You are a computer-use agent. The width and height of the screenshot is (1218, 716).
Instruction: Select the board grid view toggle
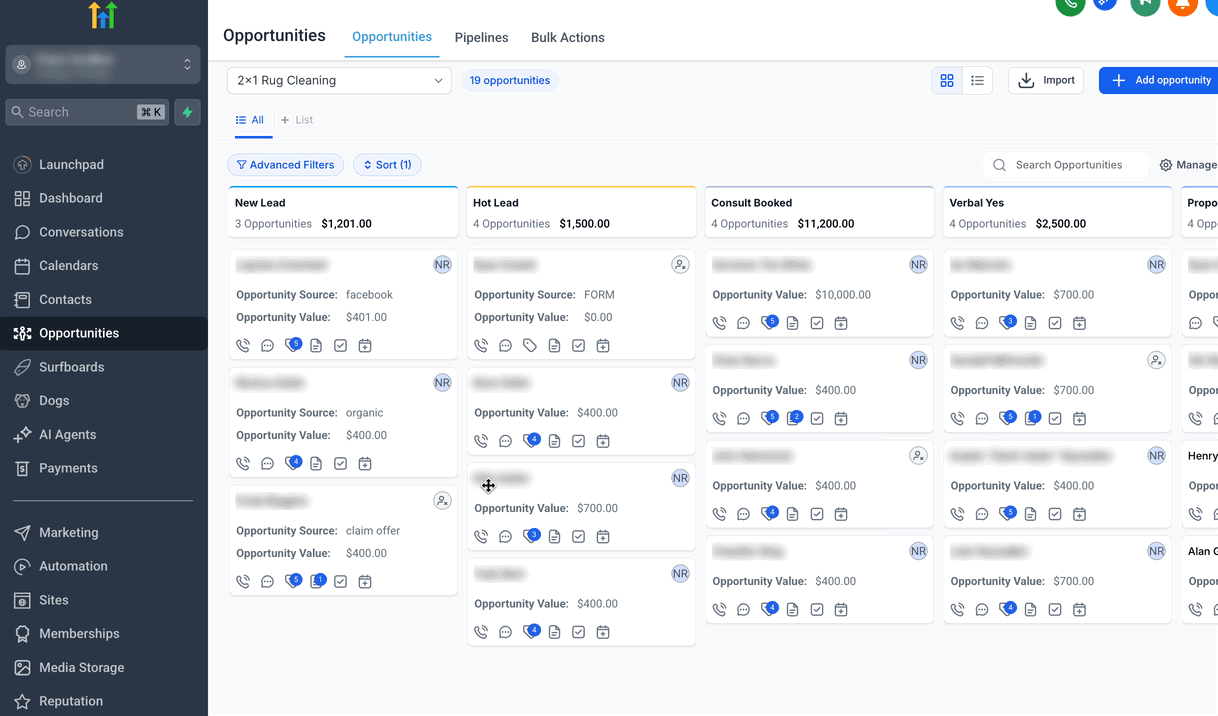coord(947,81)
